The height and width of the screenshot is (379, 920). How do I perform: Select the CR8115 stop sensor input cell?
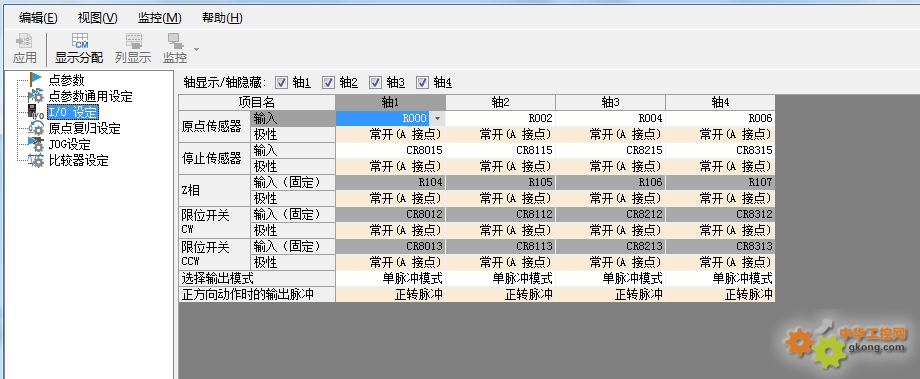point(500,150)
